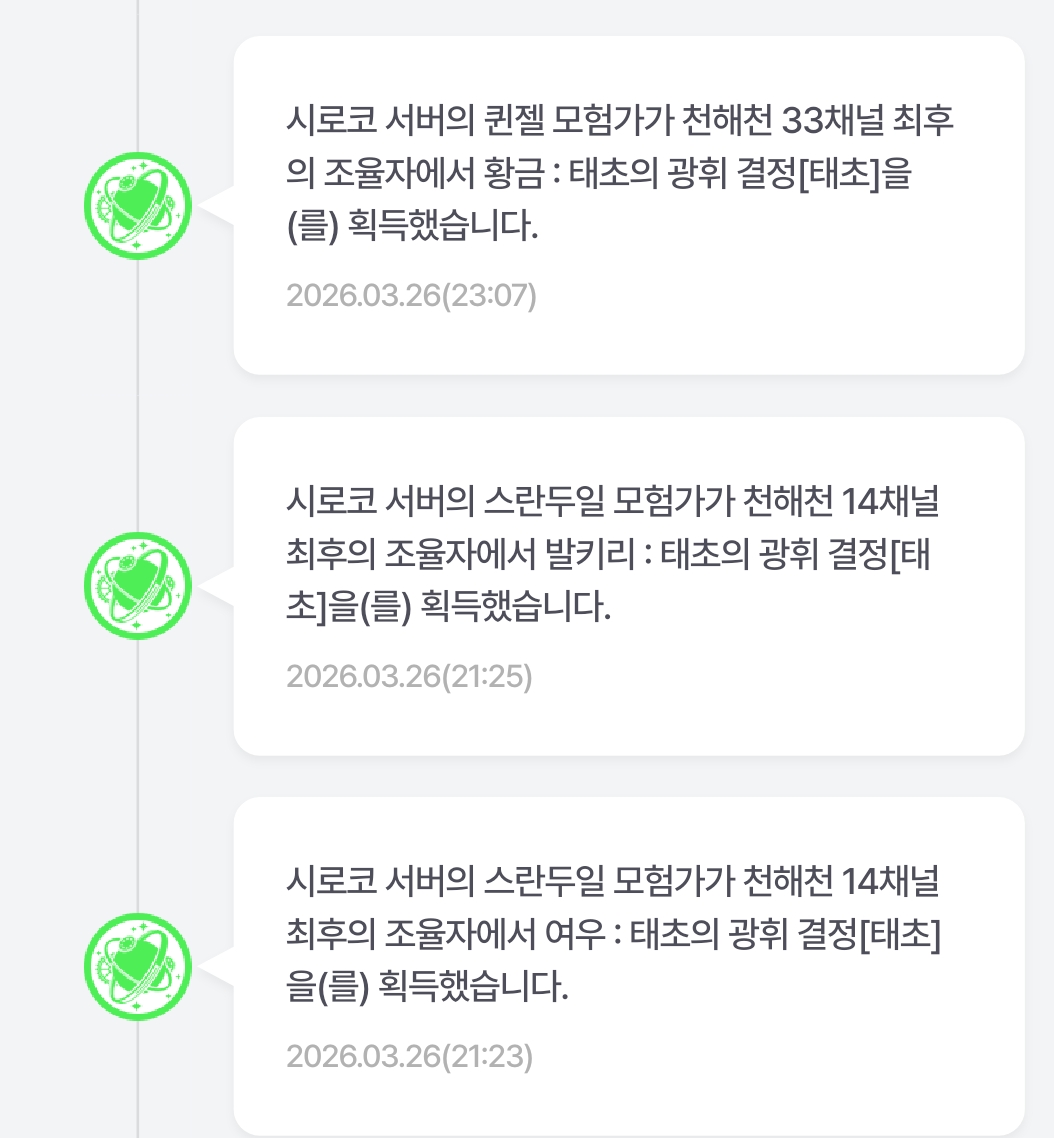
Task: Click the vertical timeline line at left
Action: click(x=137, y=400)
